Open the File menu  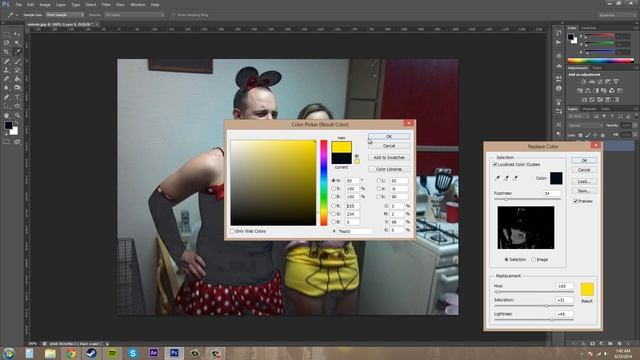click(19, 4)
